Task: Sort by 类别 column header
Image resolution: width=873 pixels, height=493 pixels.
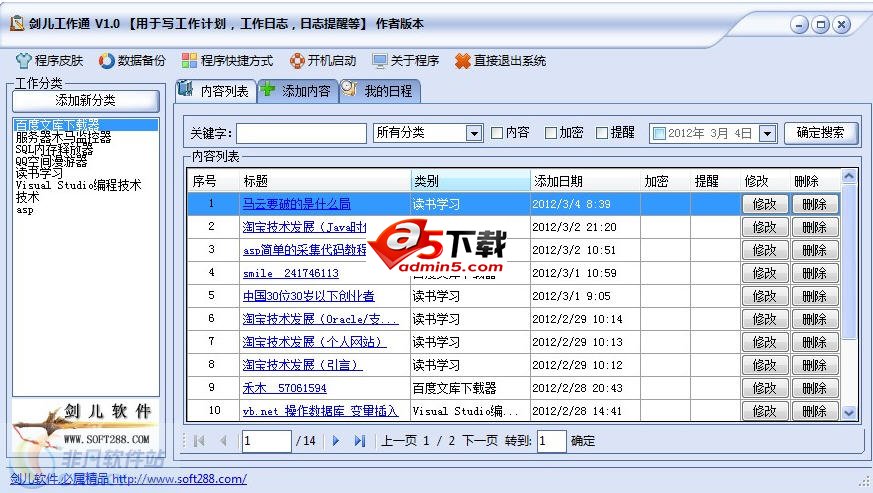Action: pos(470,181)
